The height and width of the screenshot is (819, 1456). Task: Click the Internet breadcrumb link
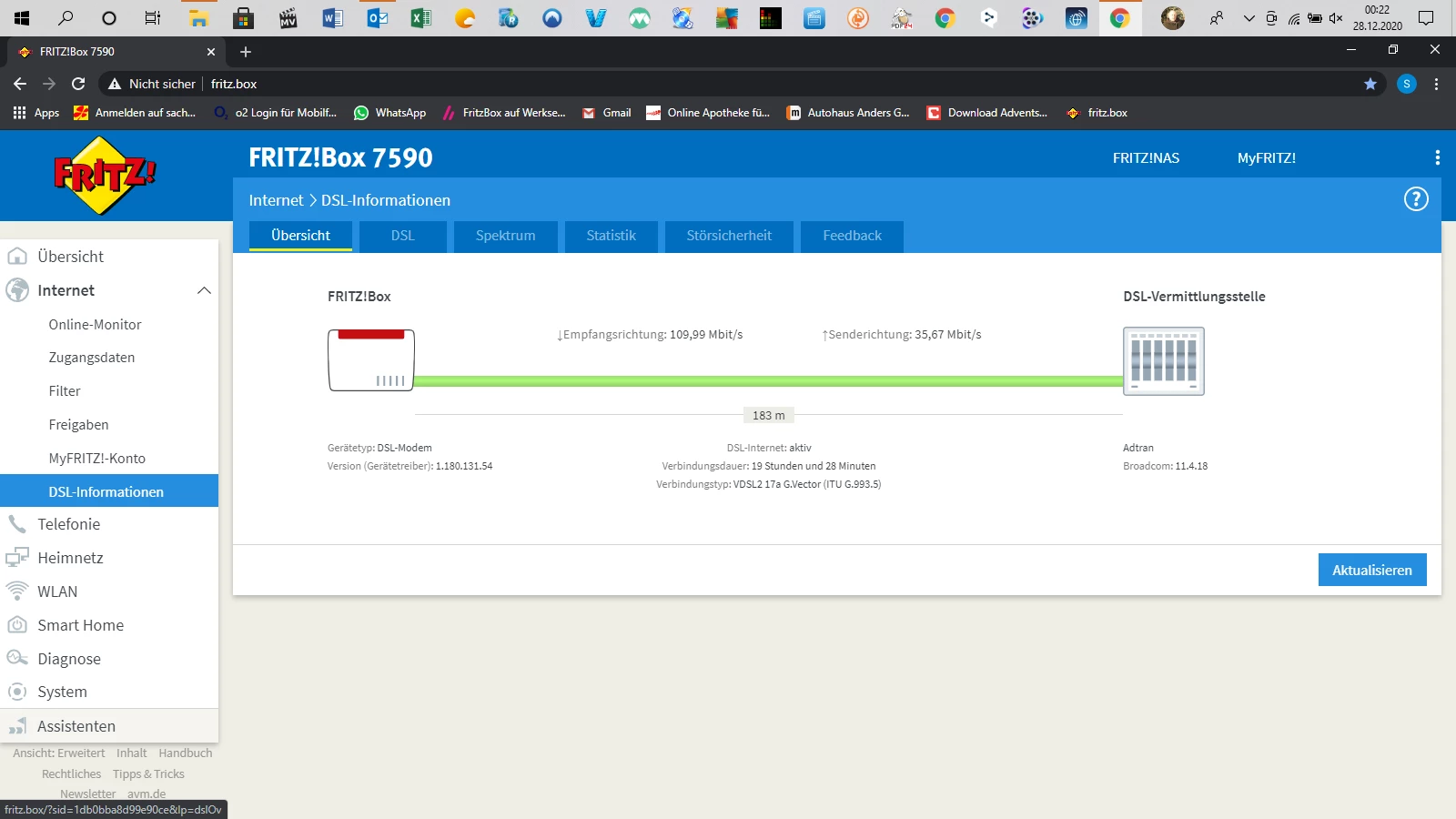276,200
